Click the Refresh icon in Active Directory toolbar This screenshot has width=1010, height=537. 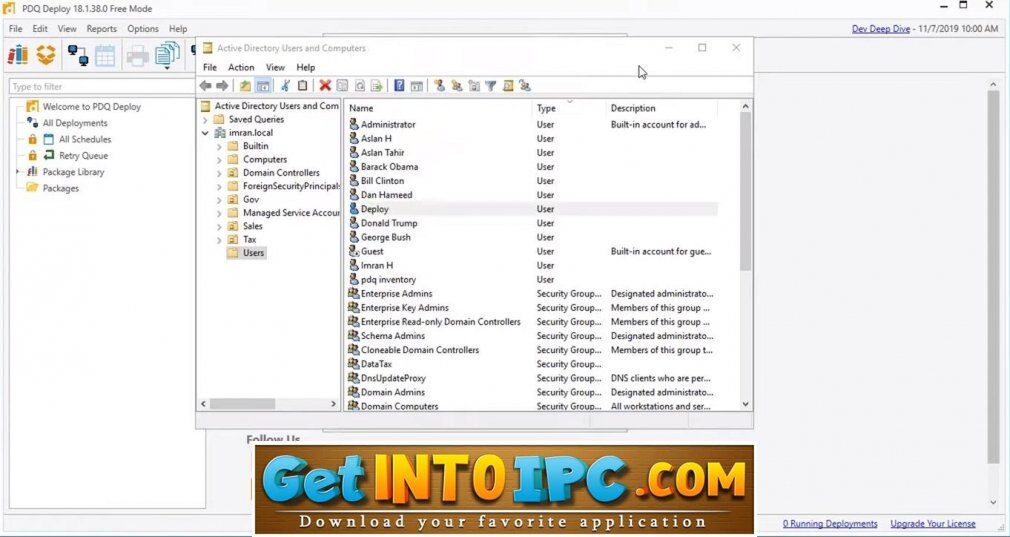coord(359,86)
